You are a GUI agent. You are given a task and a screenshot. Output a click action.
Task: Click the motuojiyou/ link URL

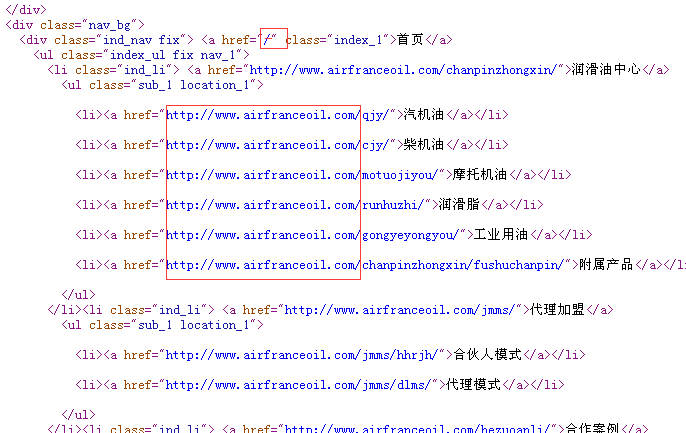point(301,175)
